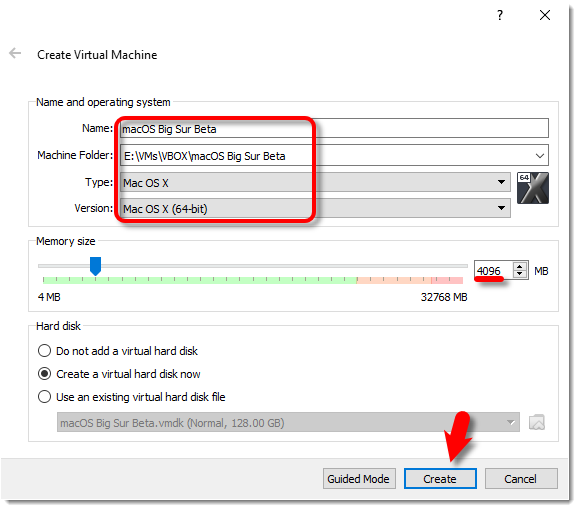Open the existing disk file dropdown

coord(288,422)
